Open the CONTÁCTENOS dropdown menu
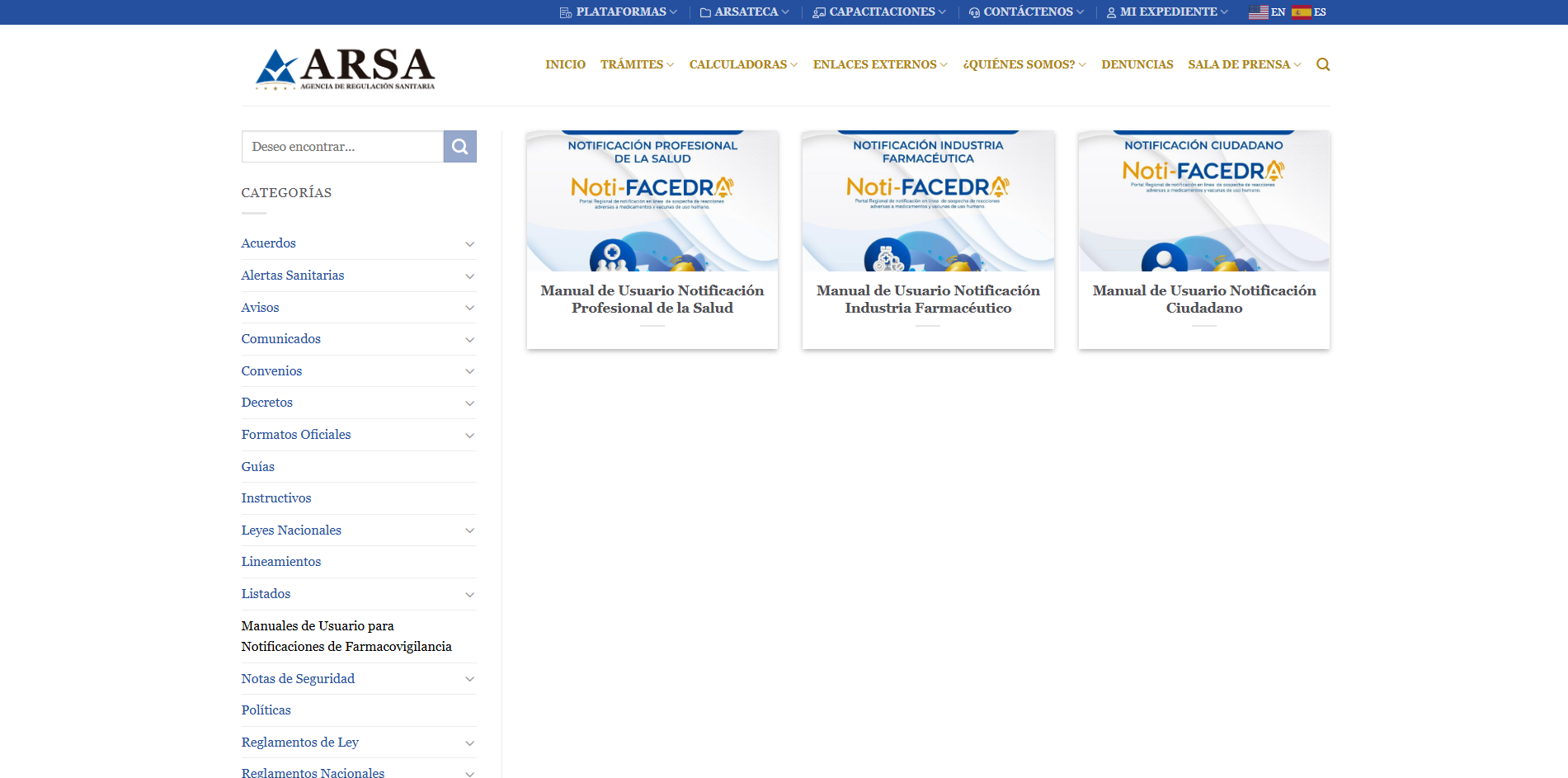 point(1029,12)
